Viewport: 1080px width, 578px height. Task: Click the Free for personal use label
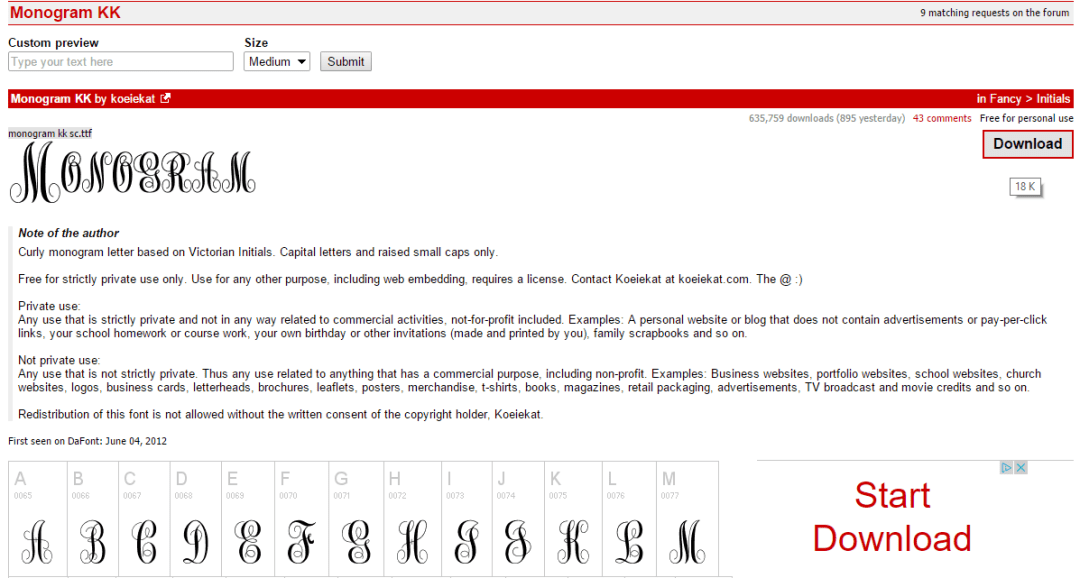coord(1026,118)
